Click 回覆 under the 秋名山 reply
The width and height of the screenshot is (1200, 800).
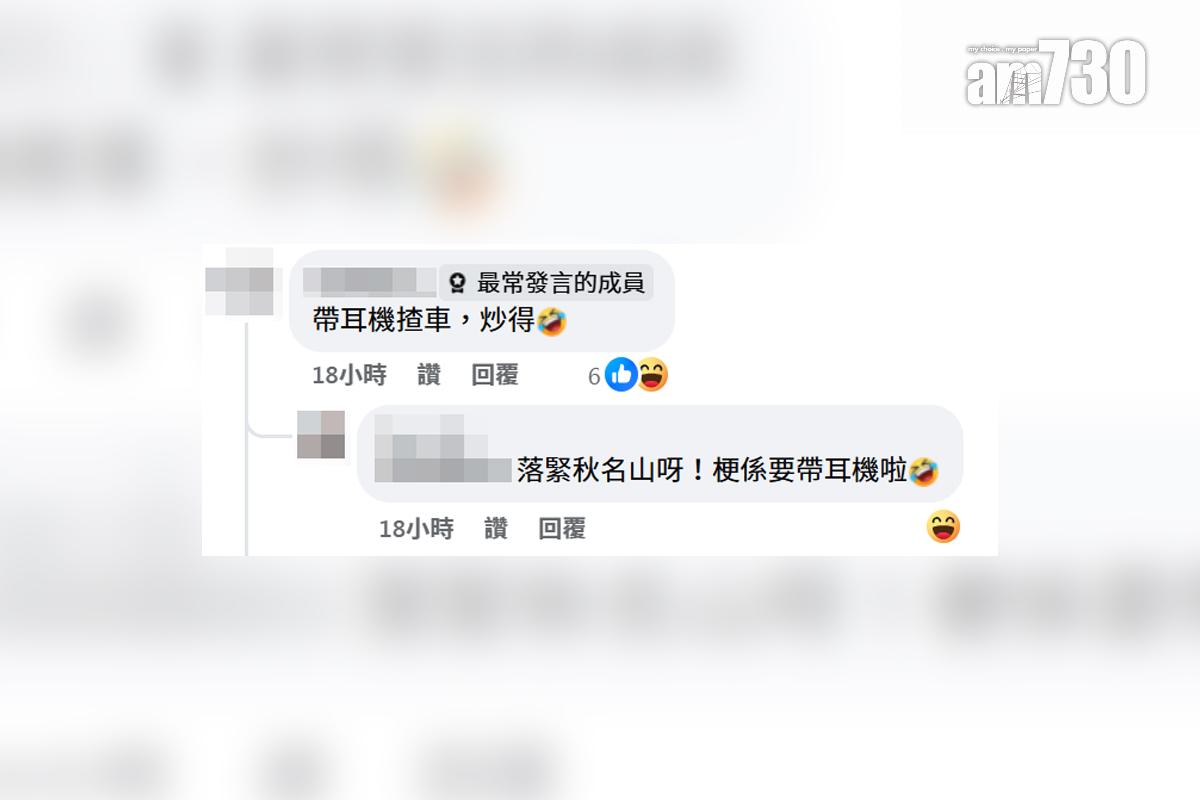562,528
